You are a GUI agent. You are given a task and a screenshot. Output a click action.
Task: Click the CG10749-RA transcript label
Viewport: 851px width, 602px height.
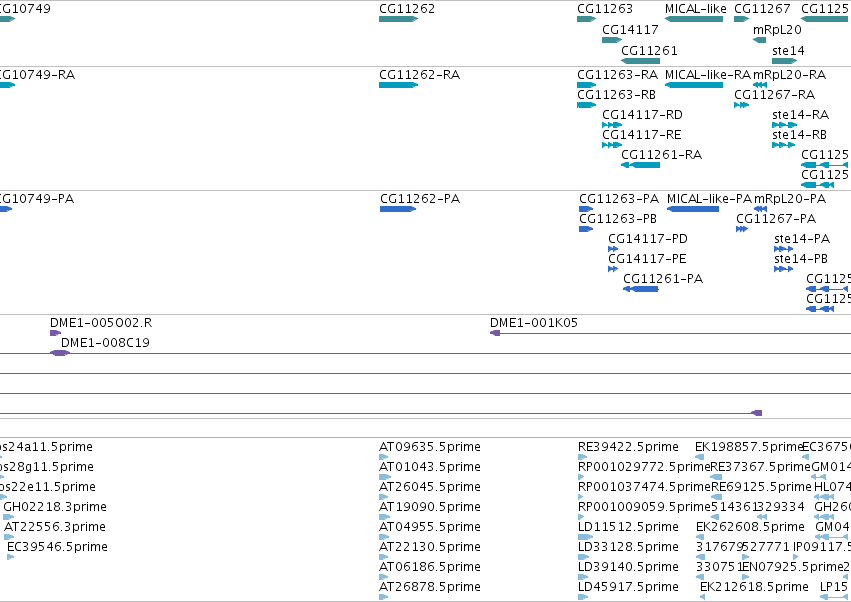click(x=37, y=74)
